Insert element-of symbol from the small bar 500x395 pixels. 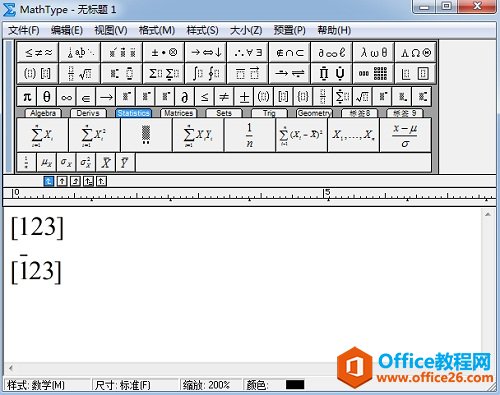pos(86,97)
